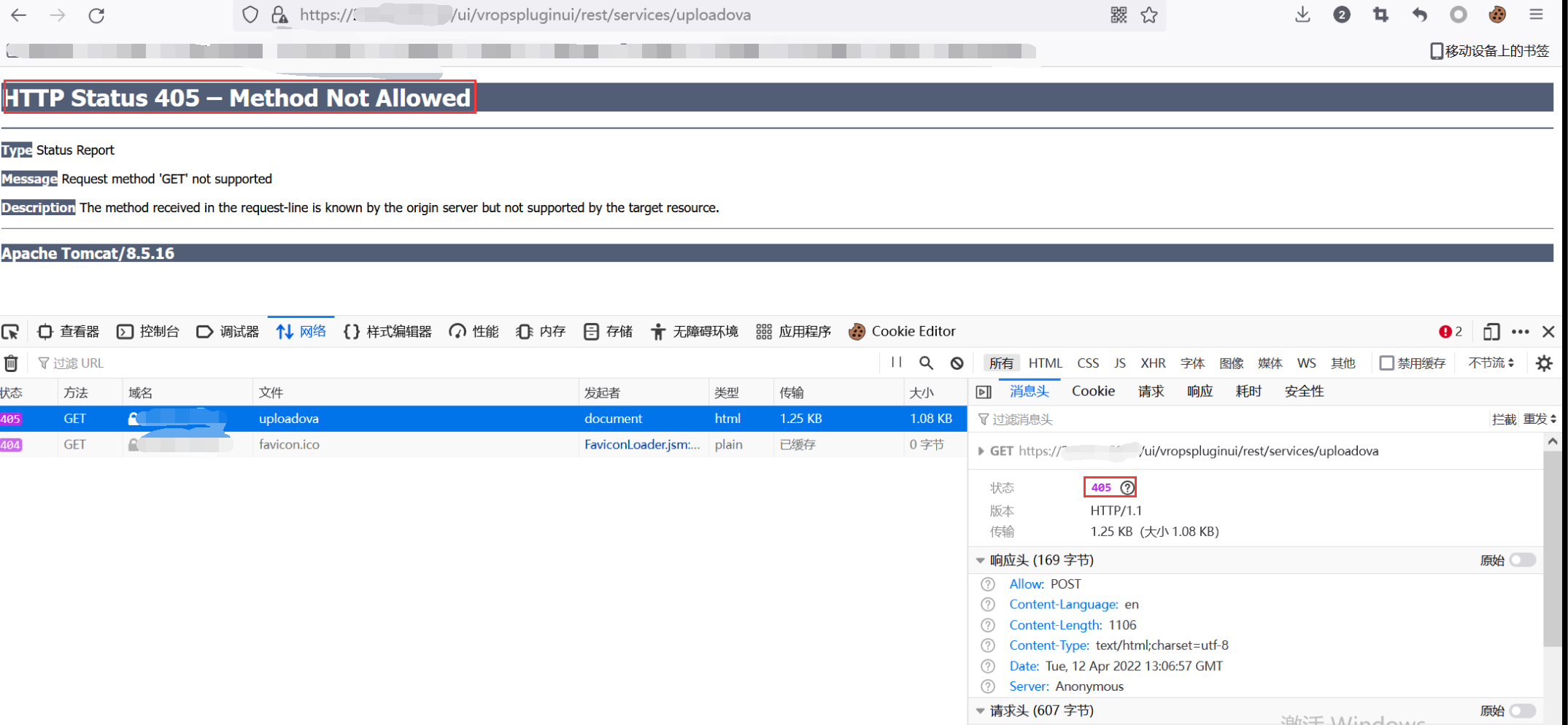Switch to the 安全性 security tab

[1304, 392]
